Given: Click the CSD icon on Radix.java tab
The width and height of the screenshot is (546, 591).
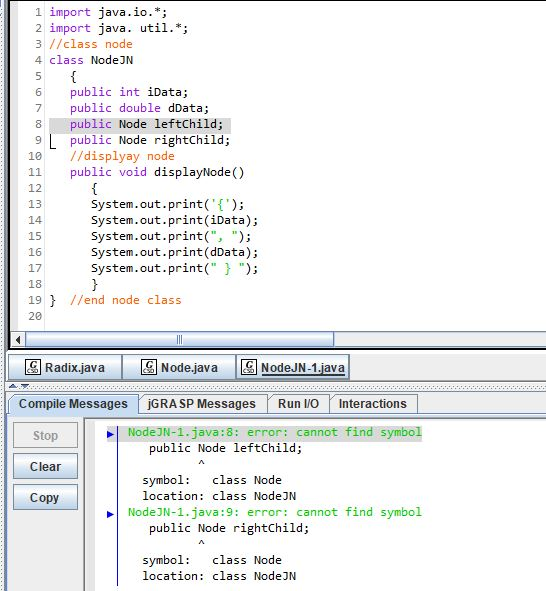Looking at the screenshot, I should pos(33,367).
